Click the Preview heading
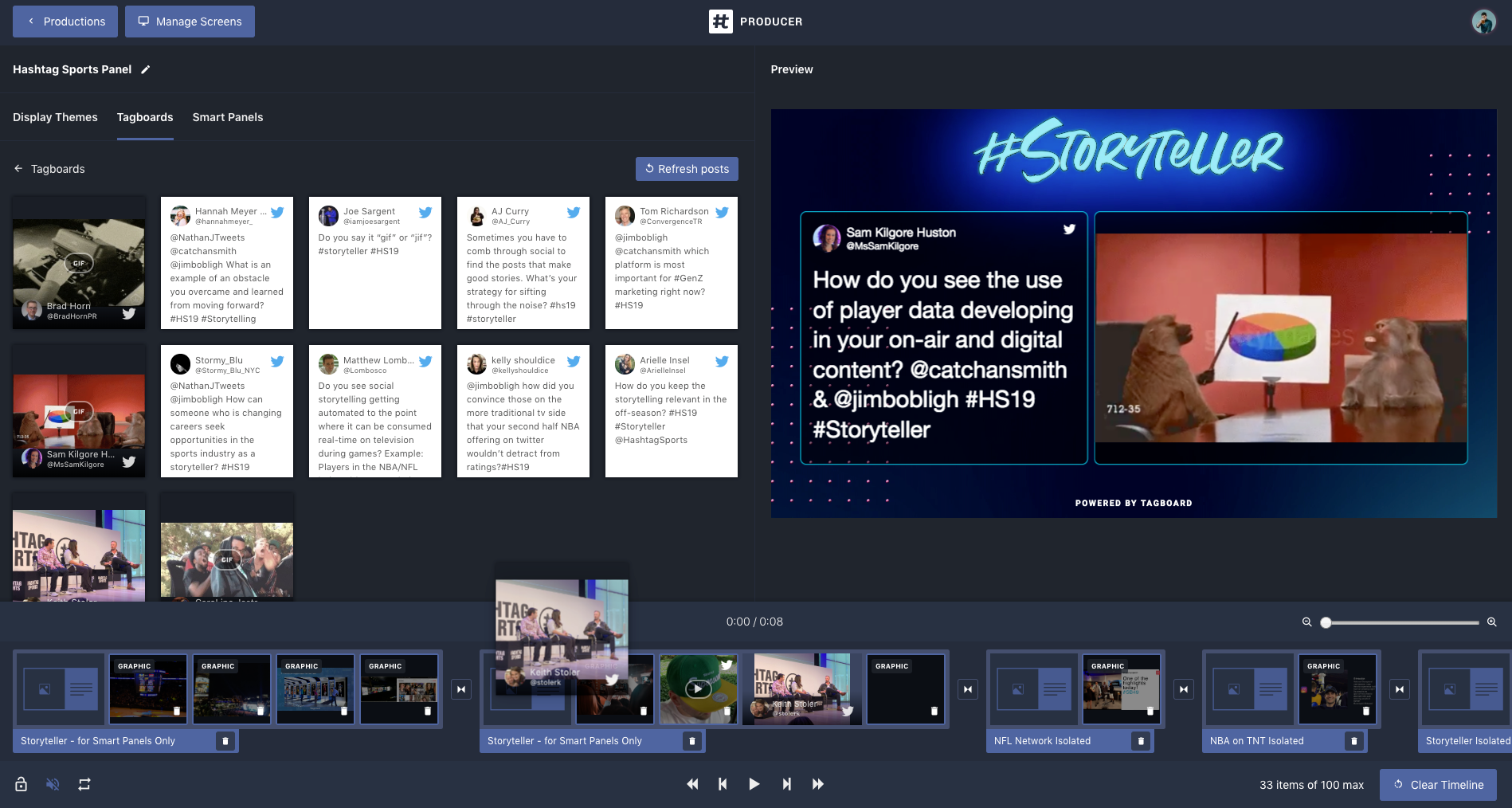1512x808 pixels. [792, 69]
